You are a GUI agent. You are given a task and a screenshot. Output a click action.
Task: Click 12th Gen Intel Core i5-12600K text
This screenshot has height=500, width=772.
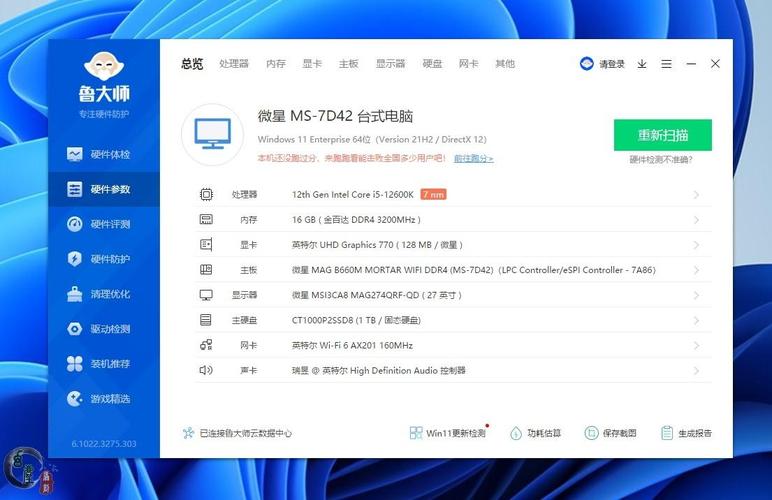tap(353, 194)
